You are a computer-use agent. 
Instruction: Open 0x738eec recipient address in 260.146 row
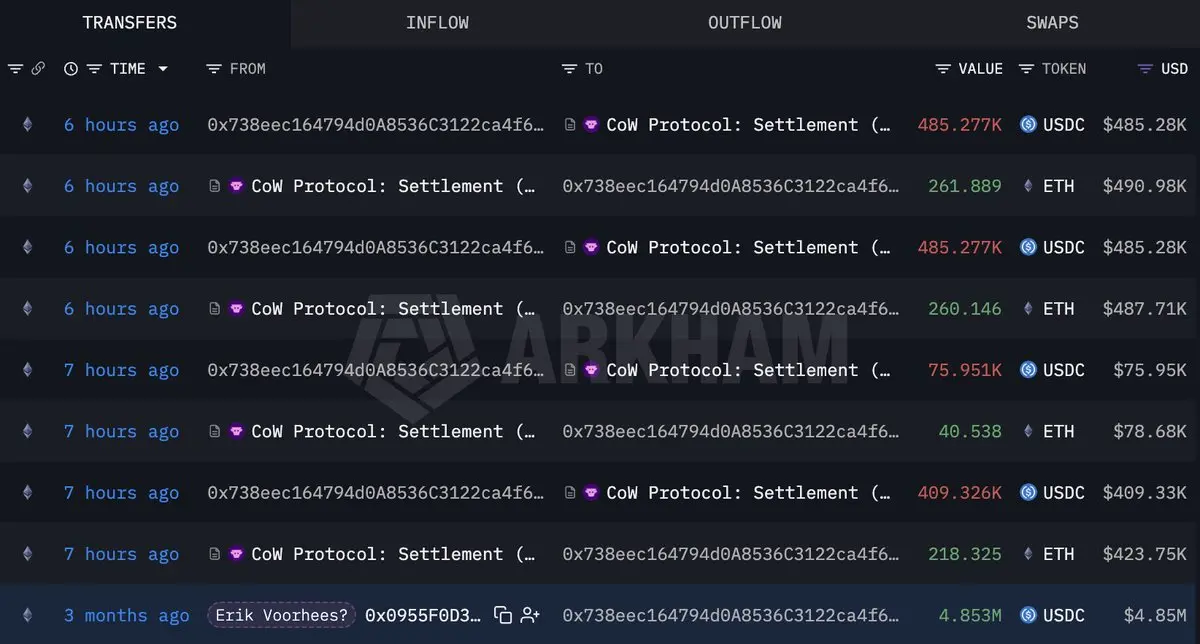[731, 309]
